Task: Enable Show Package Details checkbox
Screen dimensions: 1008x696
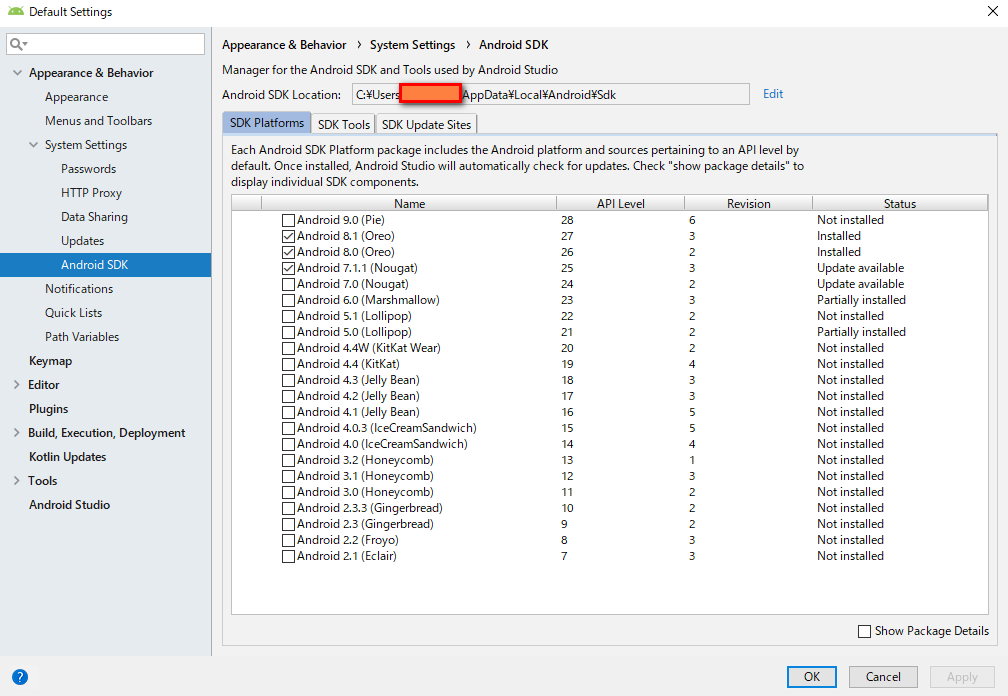Action: (865, 632)
